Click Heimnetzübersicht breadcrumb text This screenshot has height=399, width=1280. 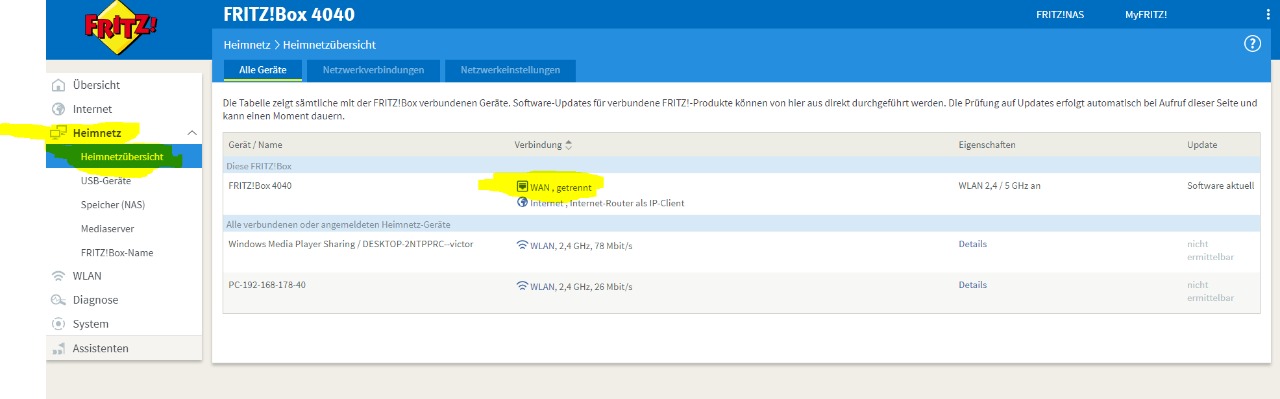coord(330,45)
